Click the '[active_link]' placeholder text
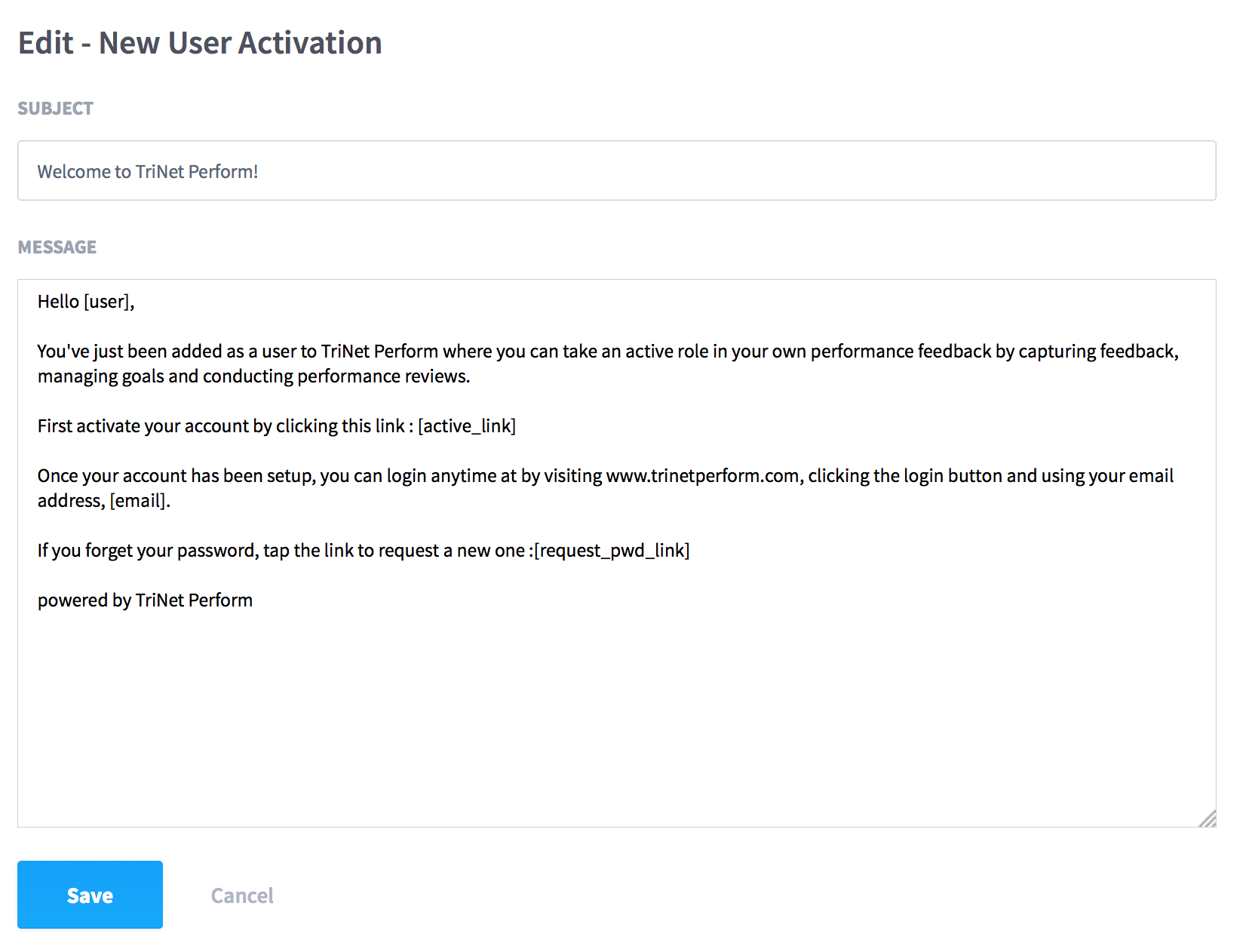1249x952 pixels. (467, 426)
